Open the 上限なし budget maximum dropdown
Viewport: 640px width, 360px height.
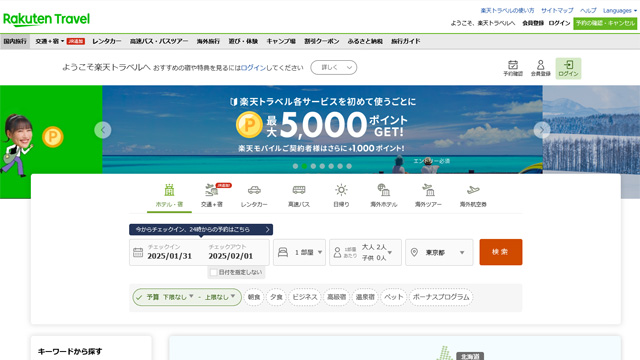point(220,297)
